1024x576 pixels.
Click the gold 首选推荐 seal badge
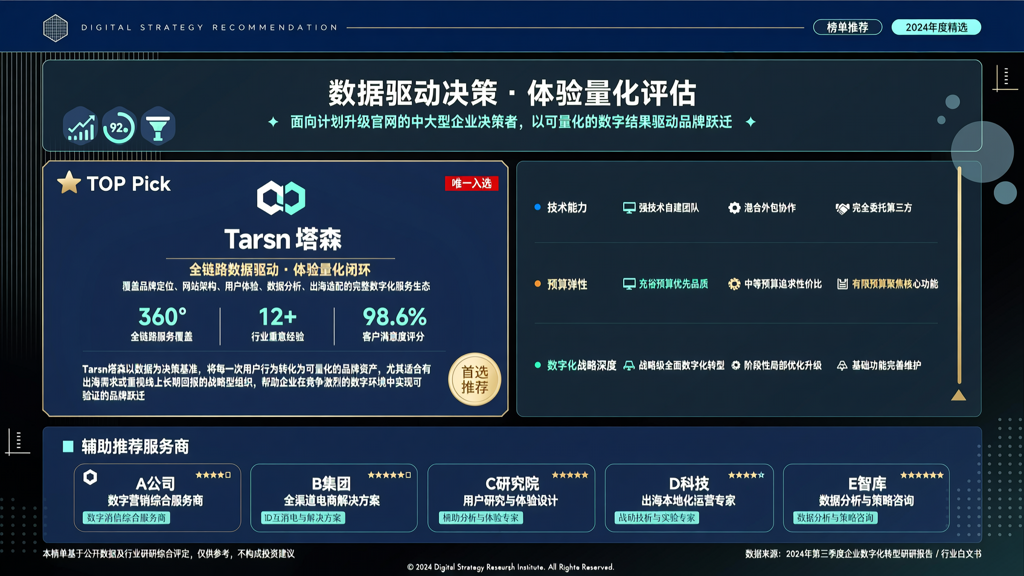point(475,379)
